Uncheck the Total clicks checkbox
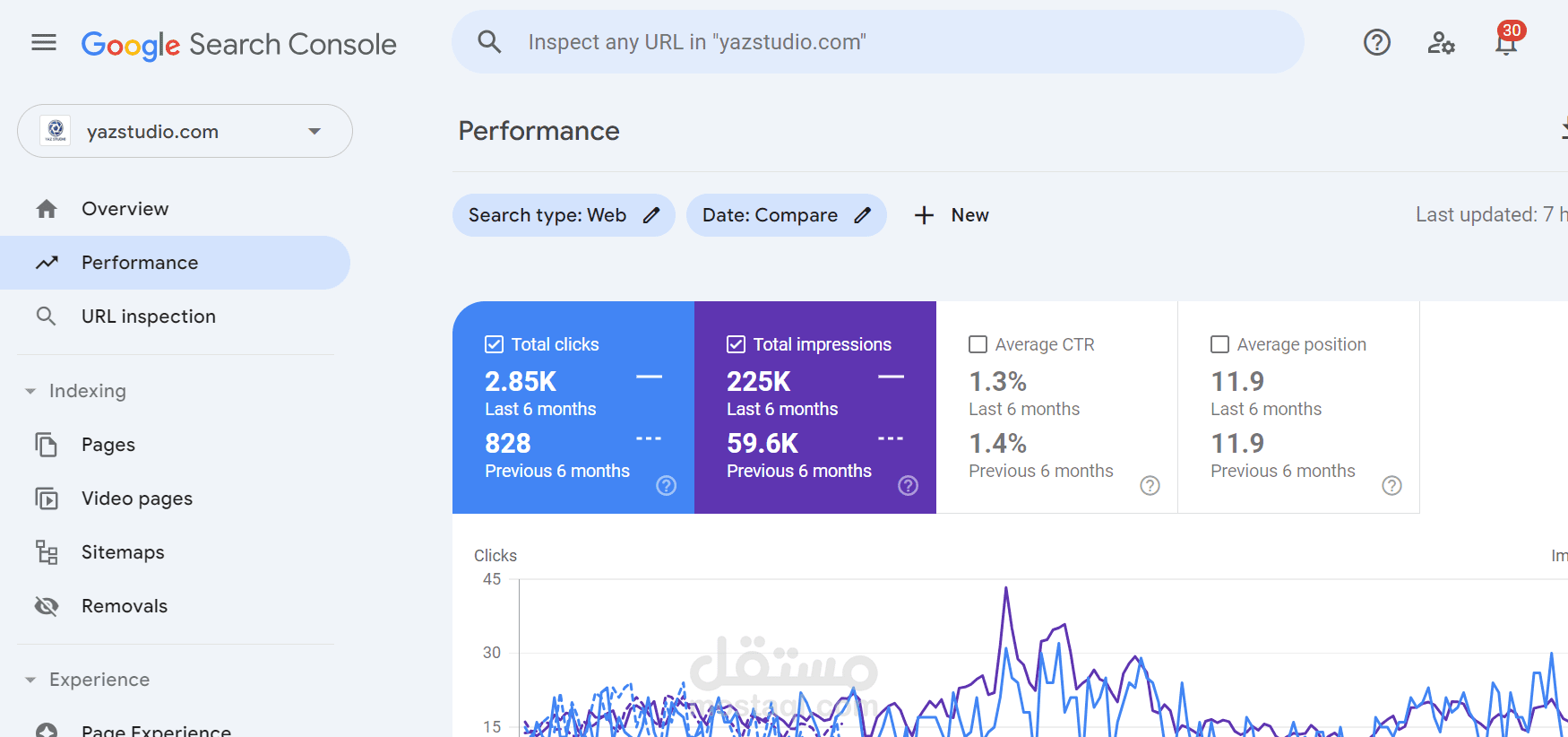Viewport: 1568px width, 737px height. (x=494, y=344)
